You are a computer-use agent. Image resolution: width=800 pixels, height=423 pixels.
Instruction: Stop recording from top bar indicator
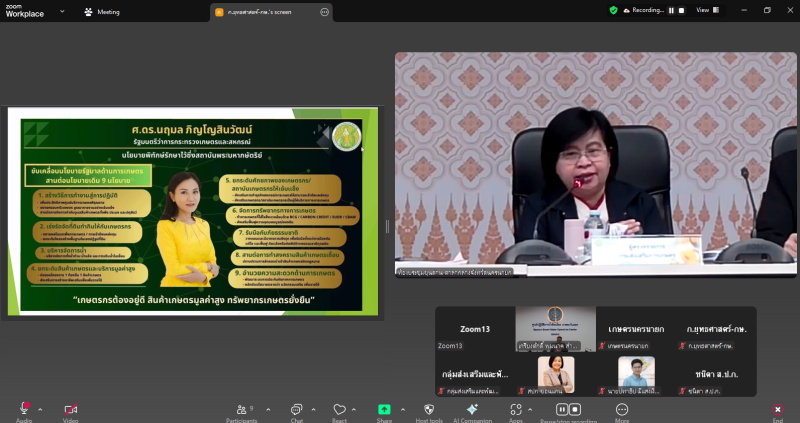[x=681, y=10]
